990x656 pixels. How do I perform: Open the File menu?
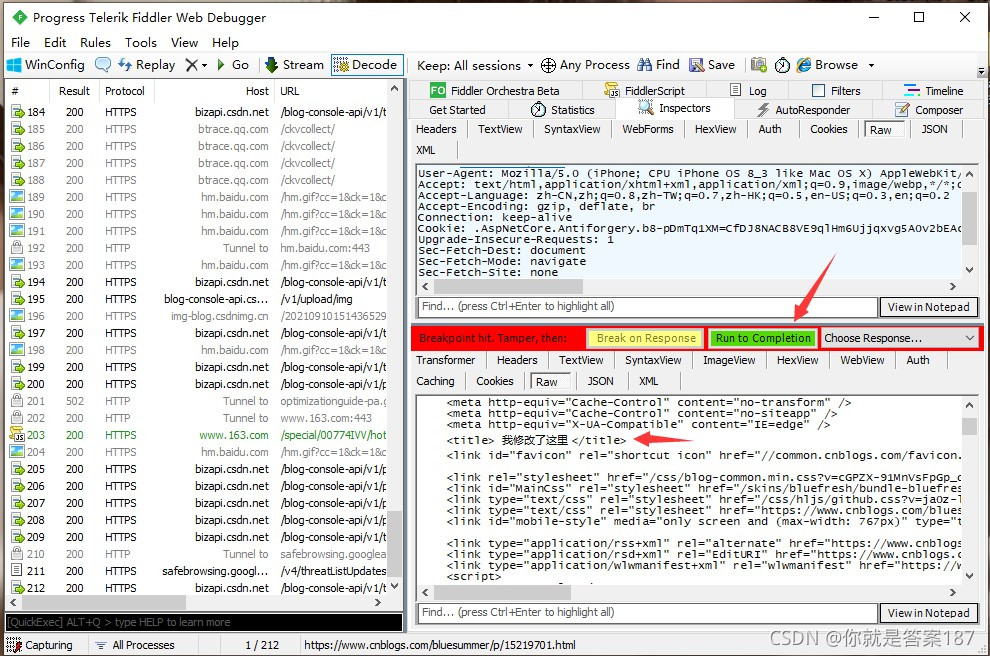coord(20,42)
